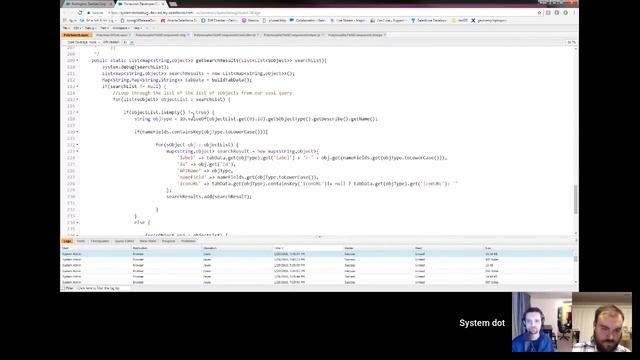640x360 pixels.
Task: Click the log filter text field
Action: [x=104, y=288]
